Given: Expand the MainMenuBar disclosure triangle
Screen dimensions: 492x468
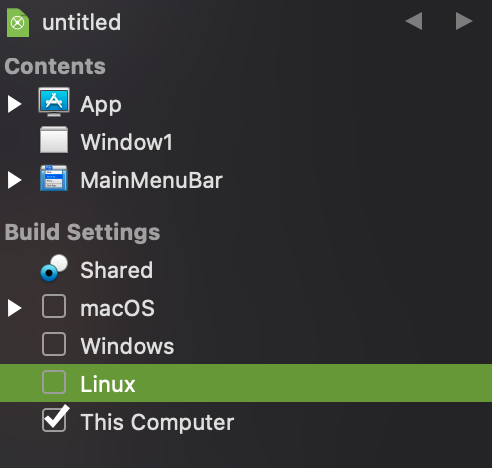Looking at the screenshot, I should [14, 180].
